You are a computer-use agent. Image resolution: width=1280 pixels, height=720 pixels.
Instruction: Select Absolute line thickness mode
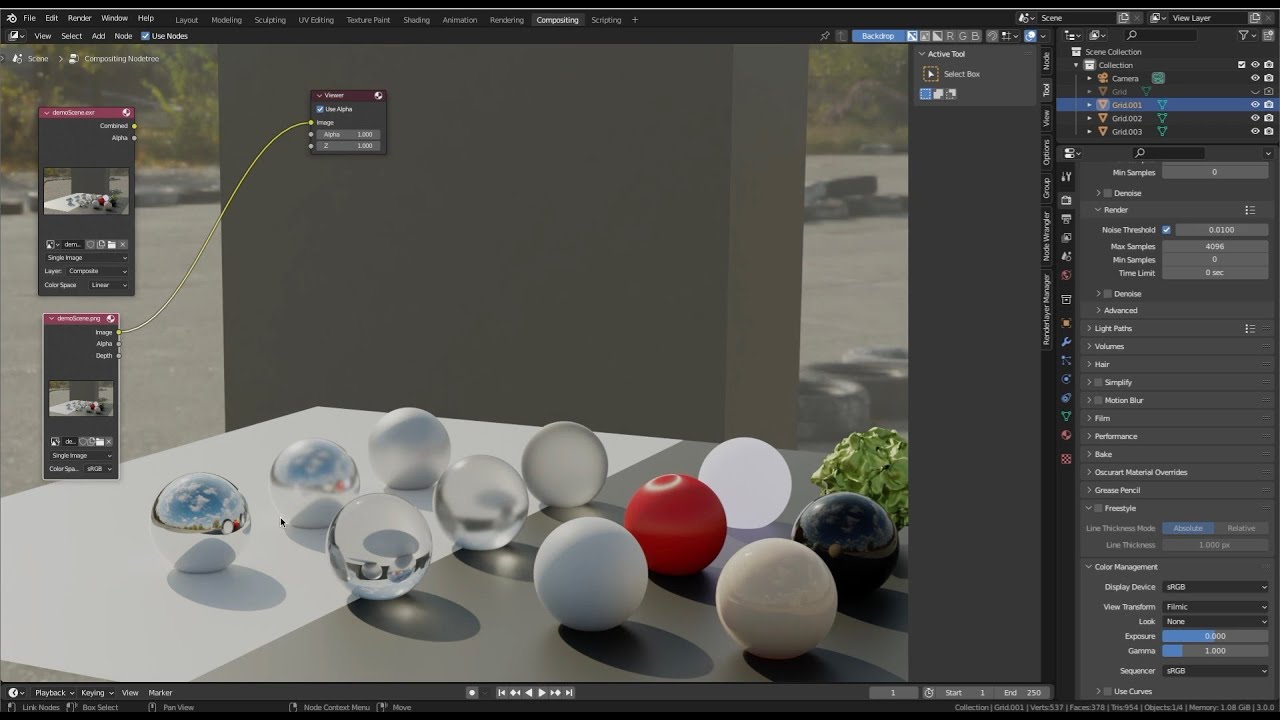point(1188,529)
